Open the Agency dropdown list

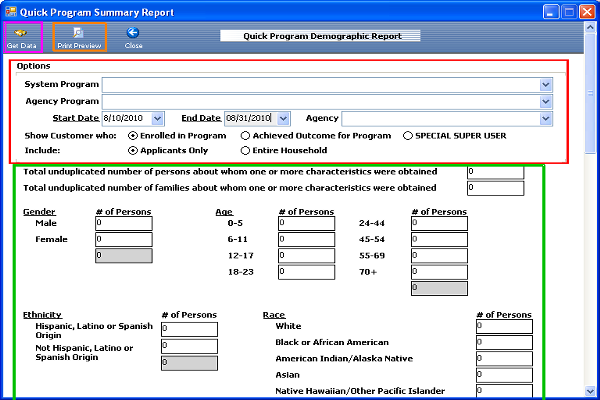click(x=546, y=118)
